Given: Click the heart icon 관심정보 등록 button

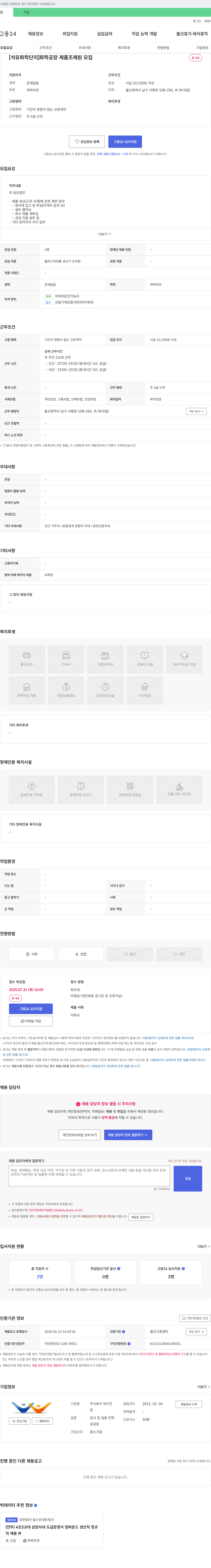Looking at the screenshot, I should click(x=87, y=142).
